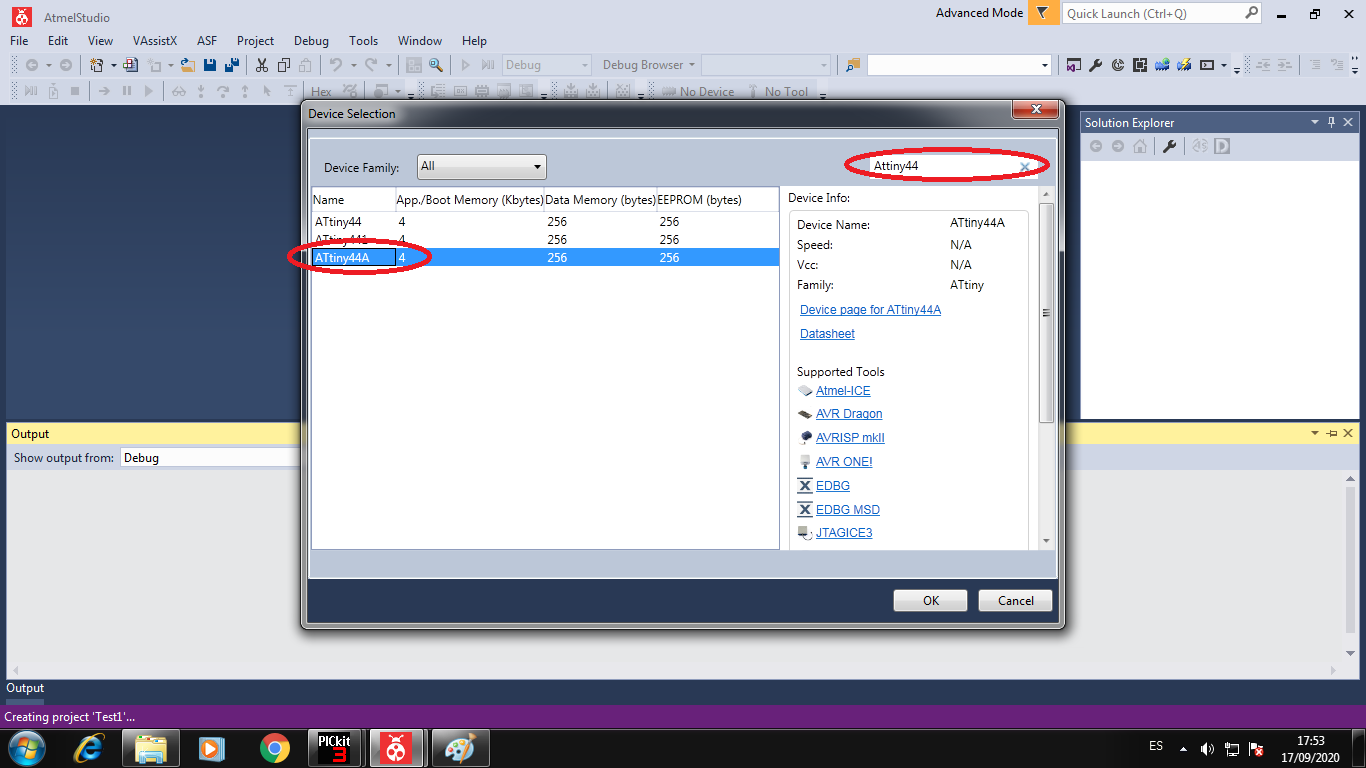Click the Visual Studio window icon in the toolbar
The width and height of the screenshot is (1366, 768).
[x=1073, y=65]
